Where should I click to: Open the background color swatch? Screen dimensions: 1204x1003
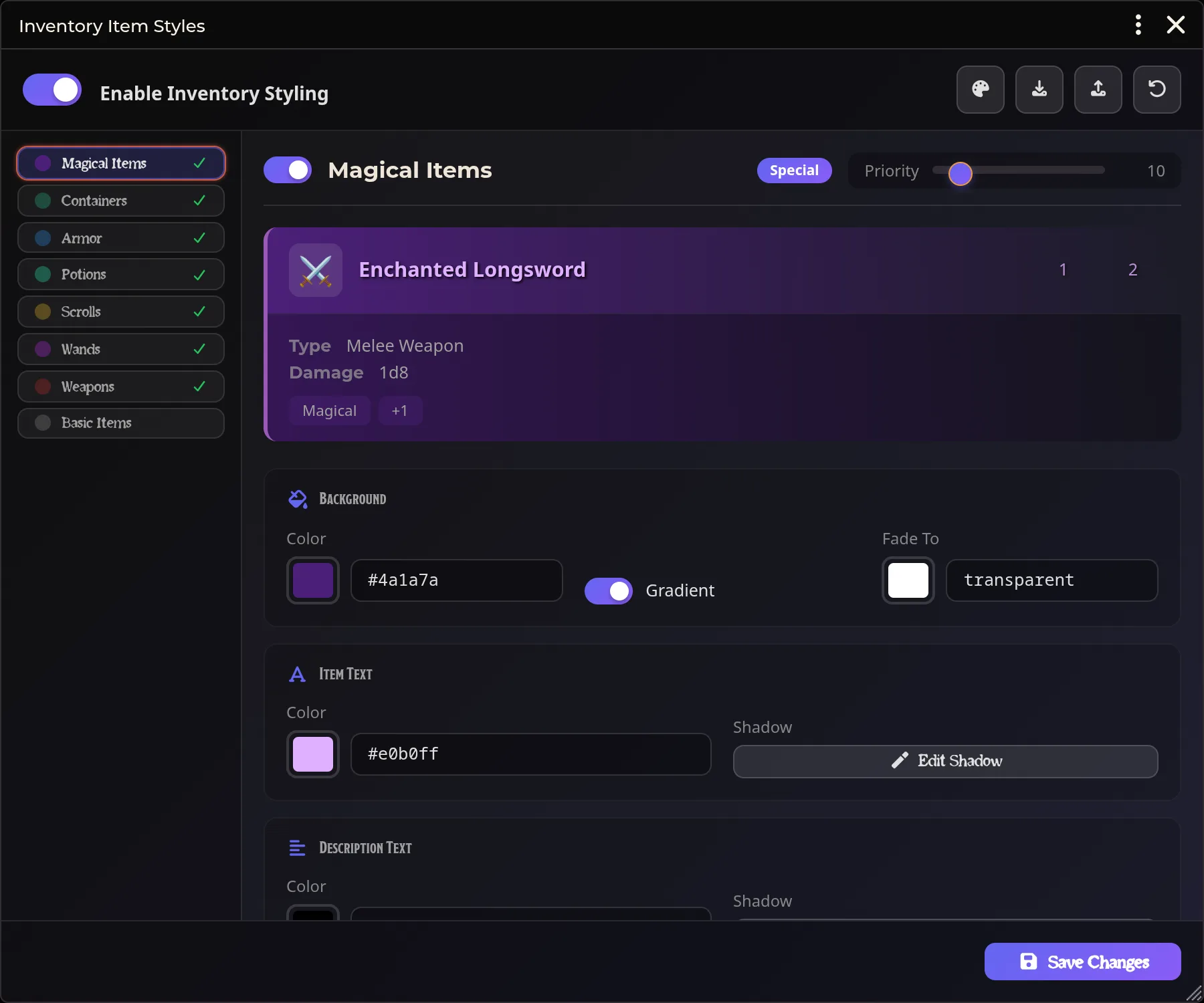click(x=313, y=580)
